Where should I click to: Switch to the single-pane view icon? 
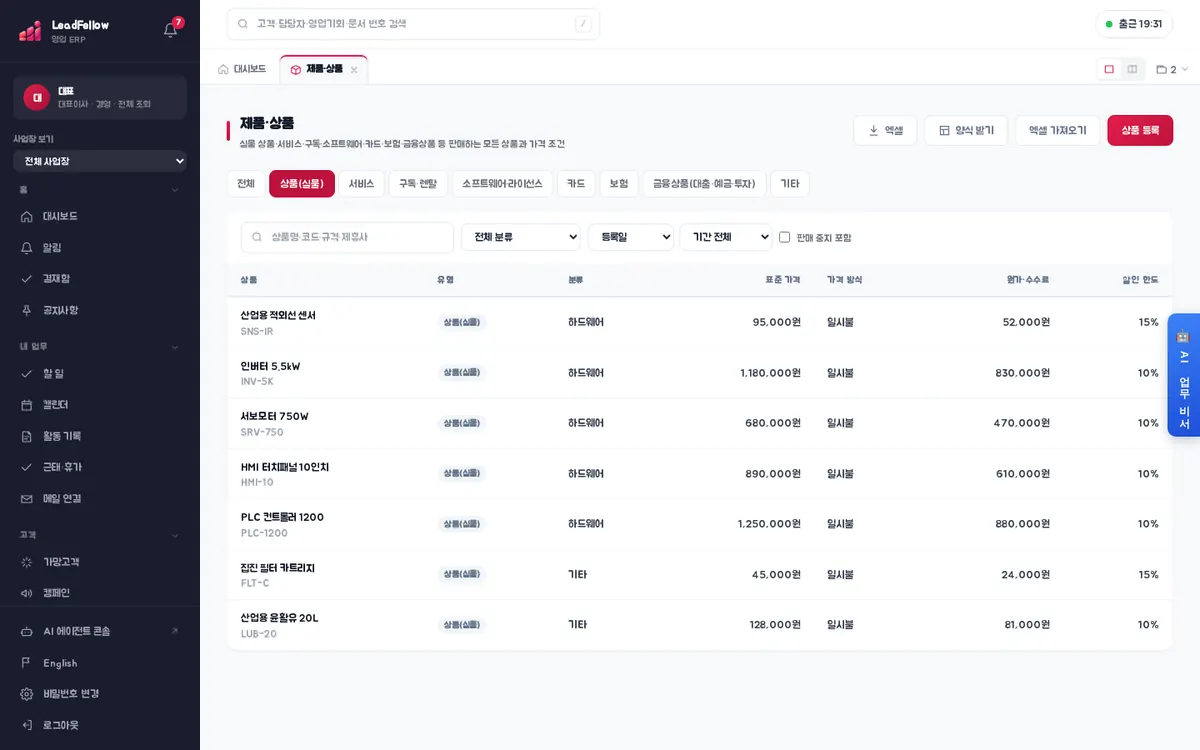click(x=1109, y=69)
